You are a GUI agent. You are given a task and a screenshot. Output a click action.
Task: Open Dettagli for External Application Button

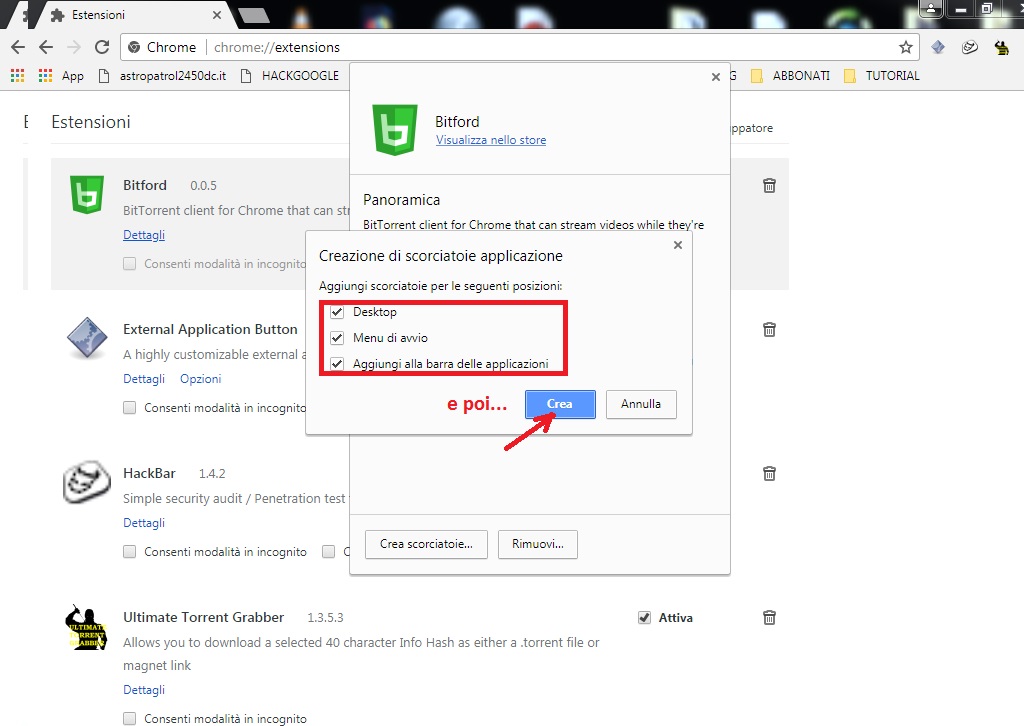click(144, 379)
